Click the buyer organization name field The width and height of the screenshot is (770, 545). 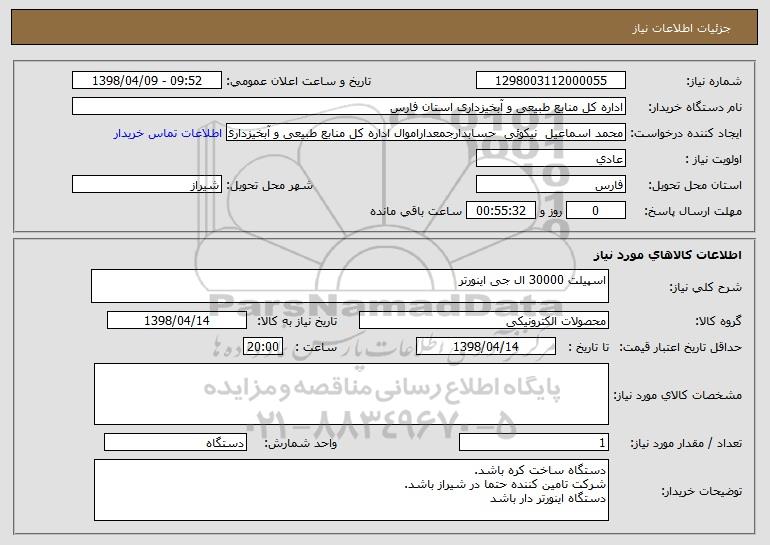tap(349, 107)
